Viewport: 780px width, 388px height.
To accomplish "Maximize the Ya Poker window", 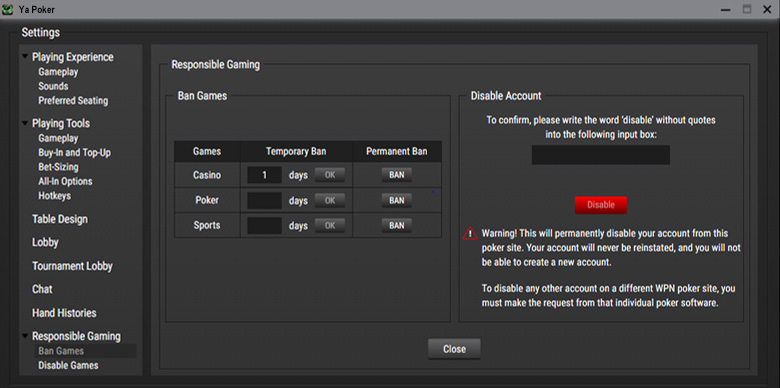I will [747, 9].
